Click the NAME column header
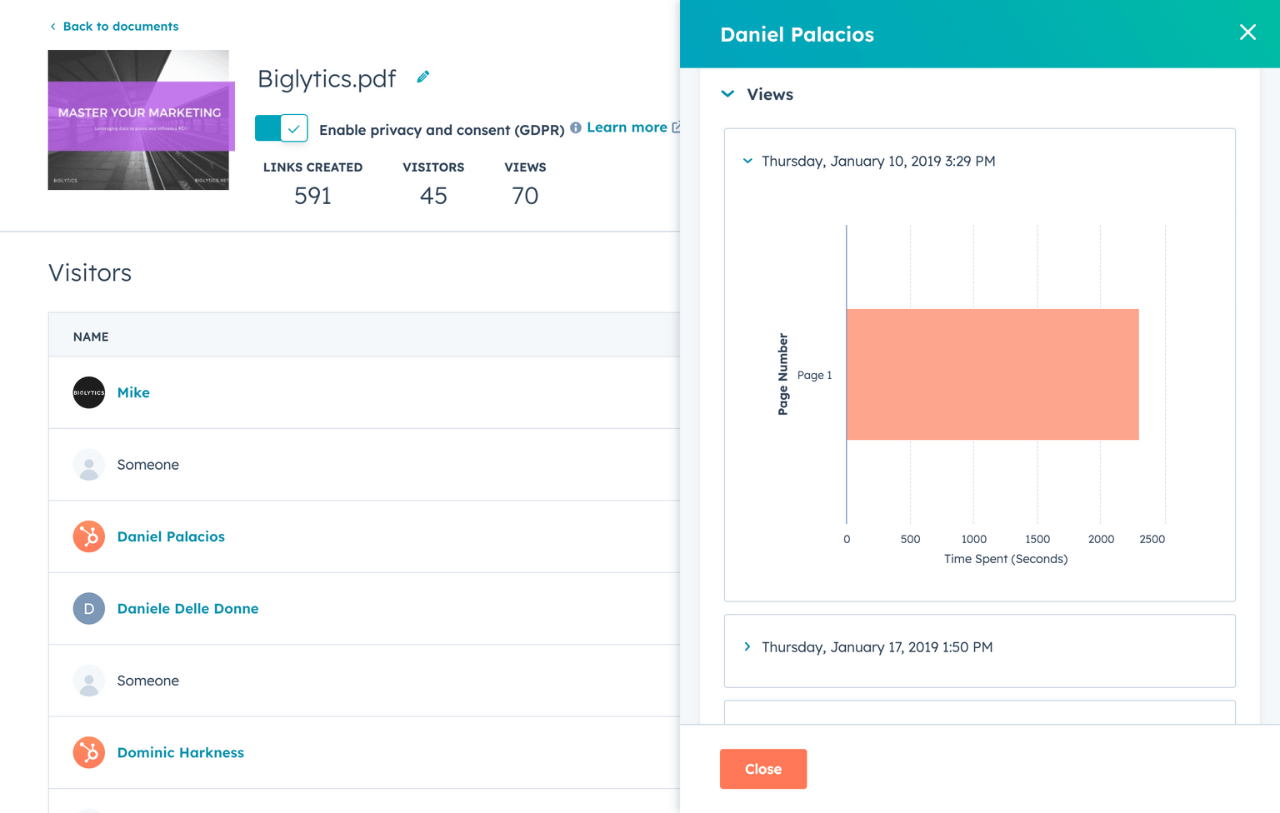1280x813 pixels. click(91, 337)
